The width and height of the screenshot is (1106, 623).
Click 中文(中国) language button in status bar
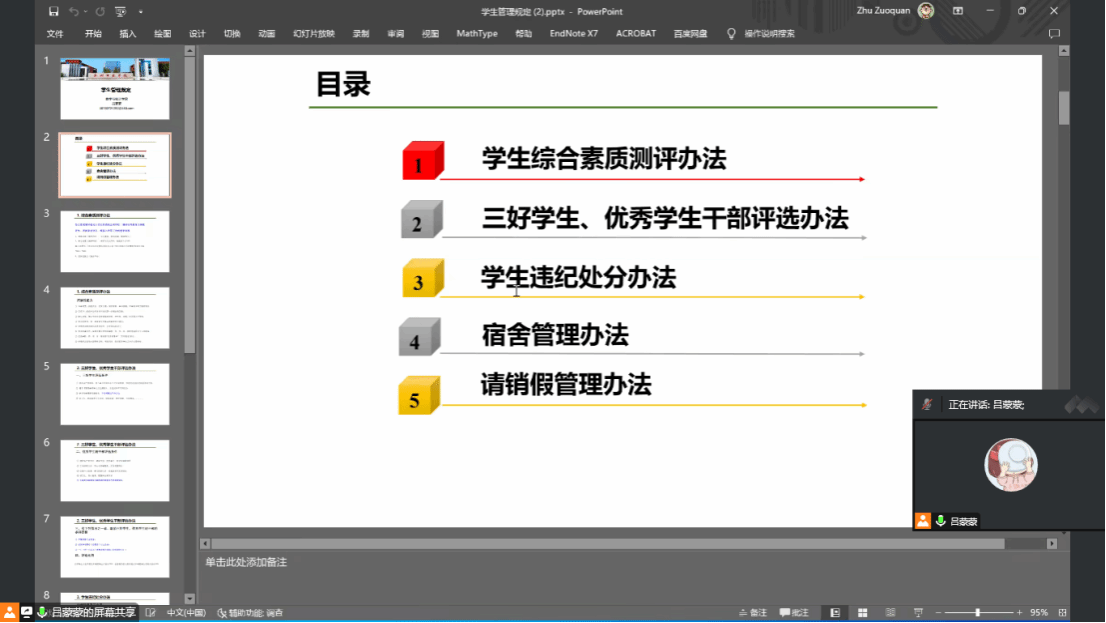[186, 612]
